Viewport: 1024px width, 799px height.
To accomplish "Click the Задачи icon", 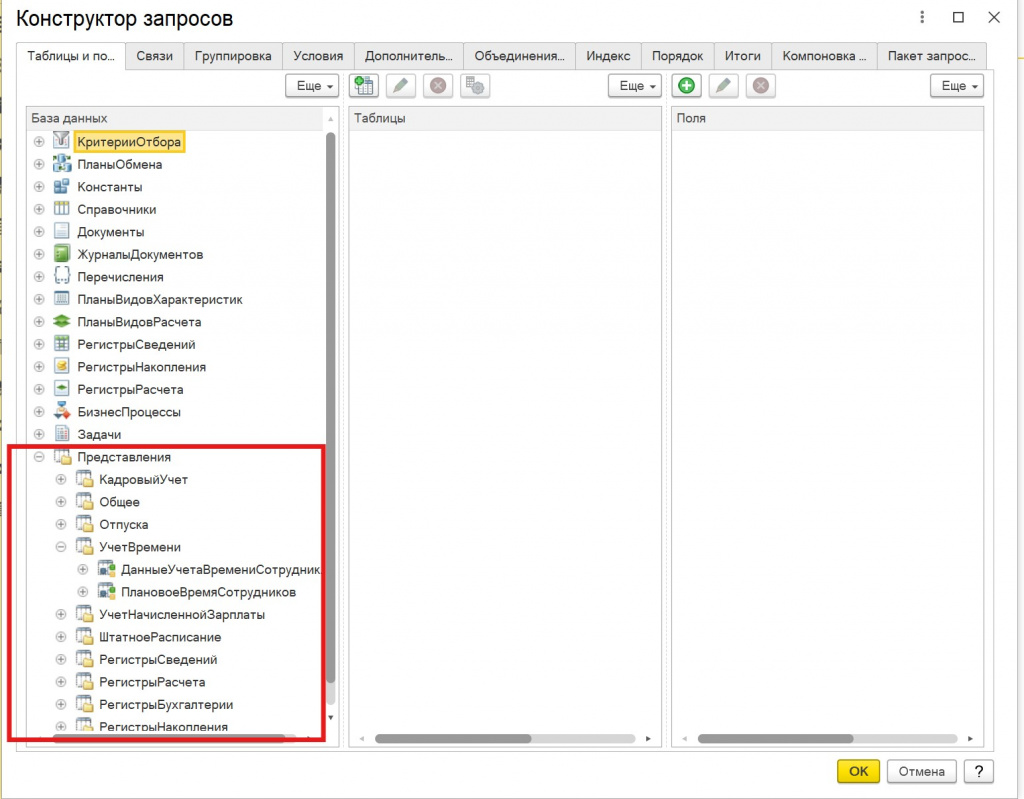I will coord(61,434).
